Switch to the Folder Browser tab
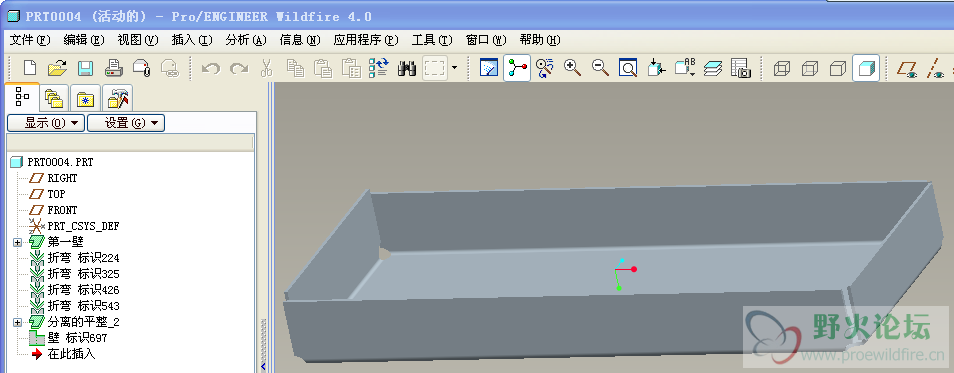 [55, 99]
